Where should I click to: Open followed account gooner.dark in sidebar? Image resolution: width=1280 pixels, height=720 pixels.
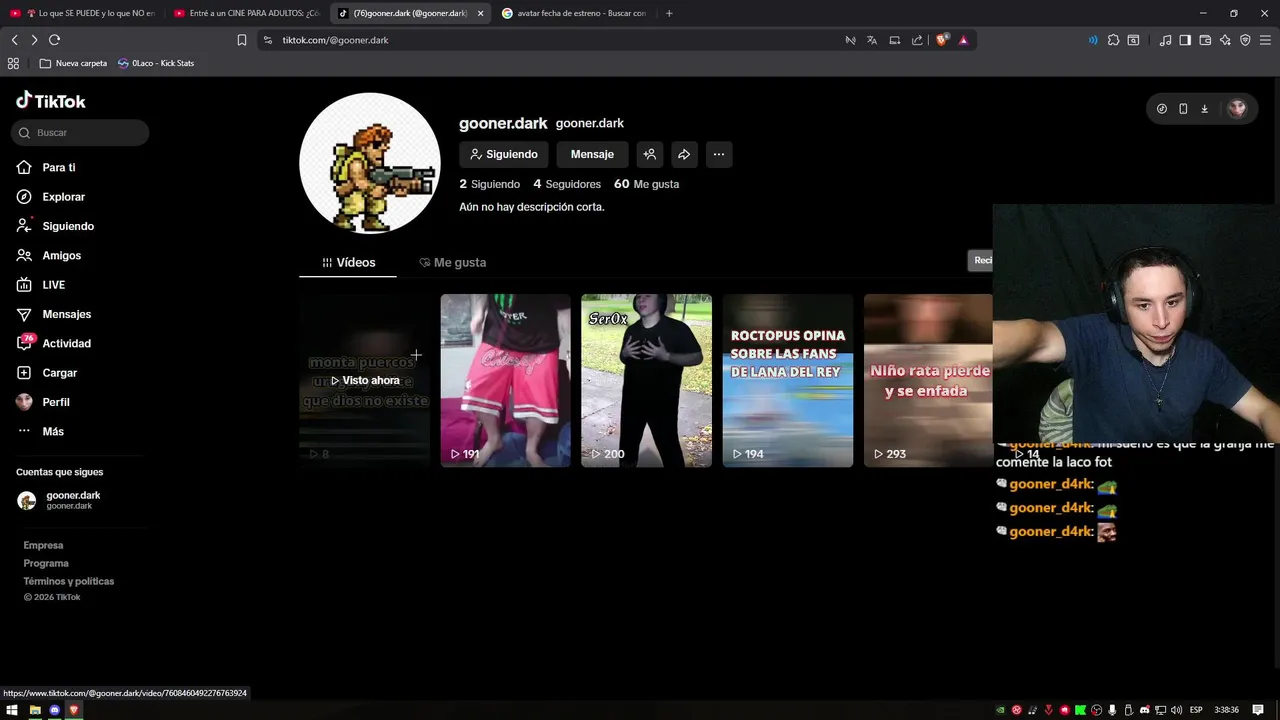pos(60,500)
